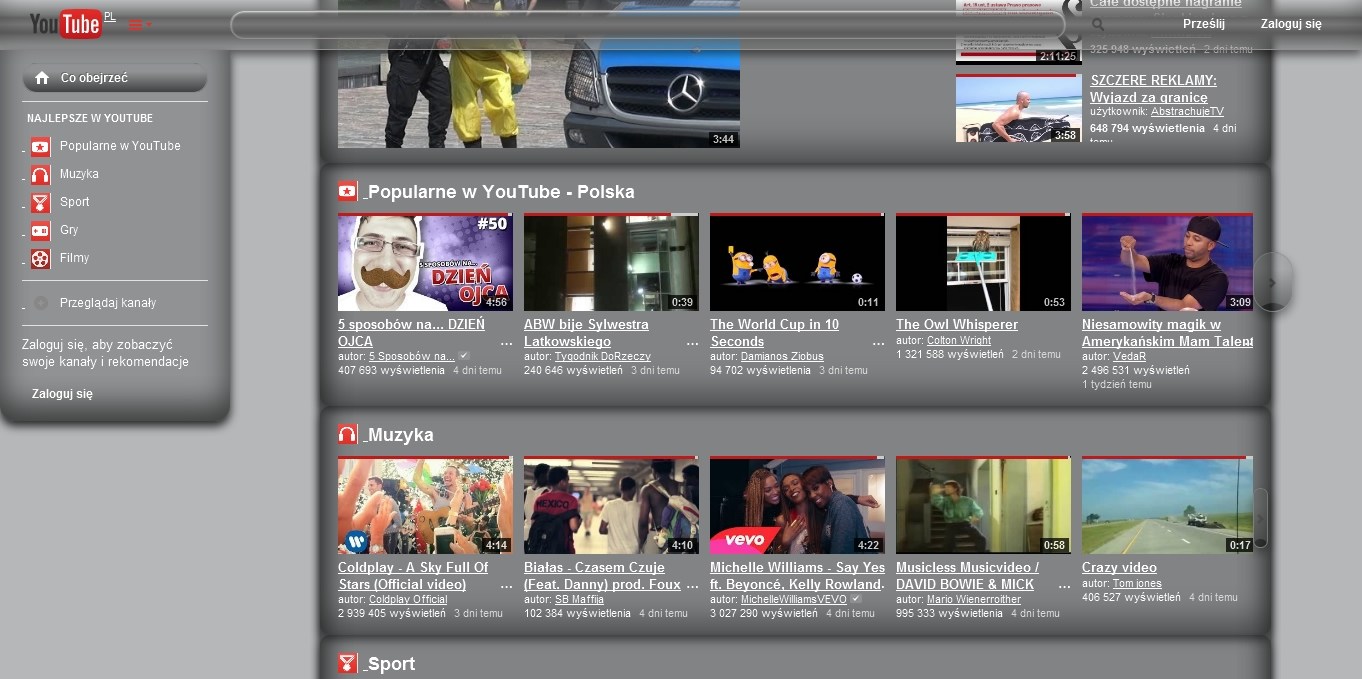The height and width of the screenshot is (679, 1362).
Task: Play the minions World Cup thumbnail
Action: [x=797, y=262]
